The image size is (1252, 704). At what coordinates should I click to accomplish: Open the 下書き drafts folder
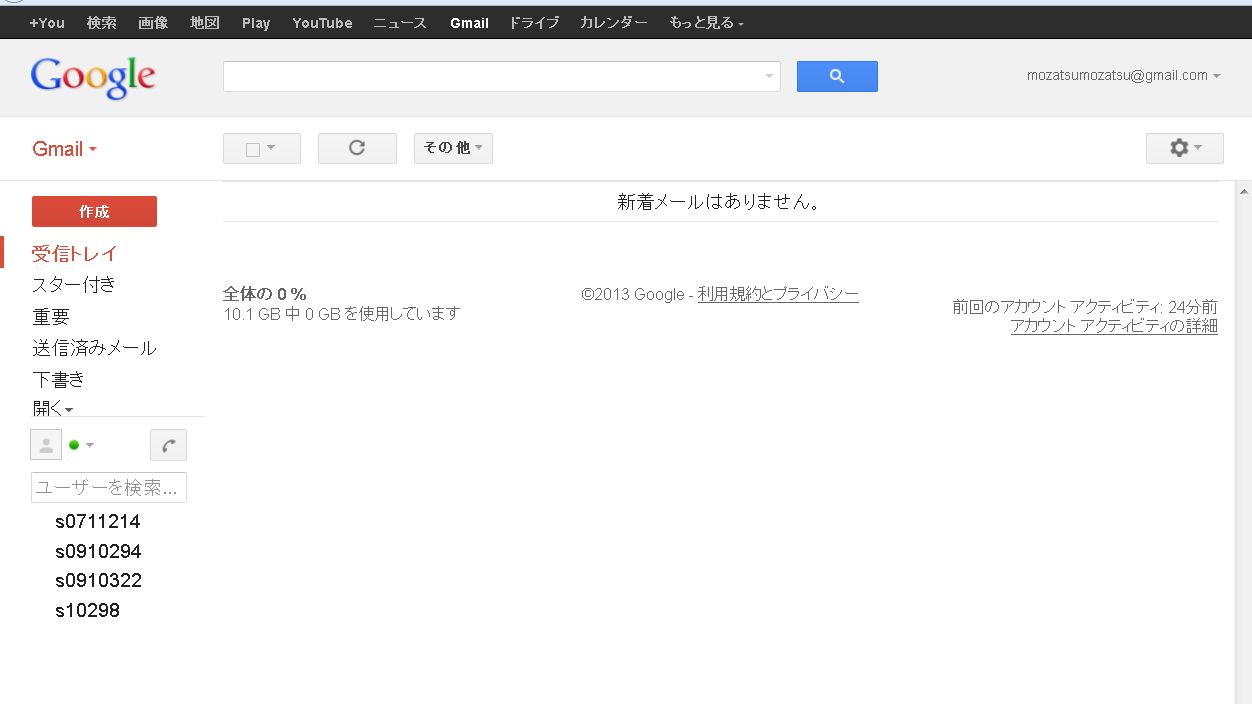[x=58, y=379]
